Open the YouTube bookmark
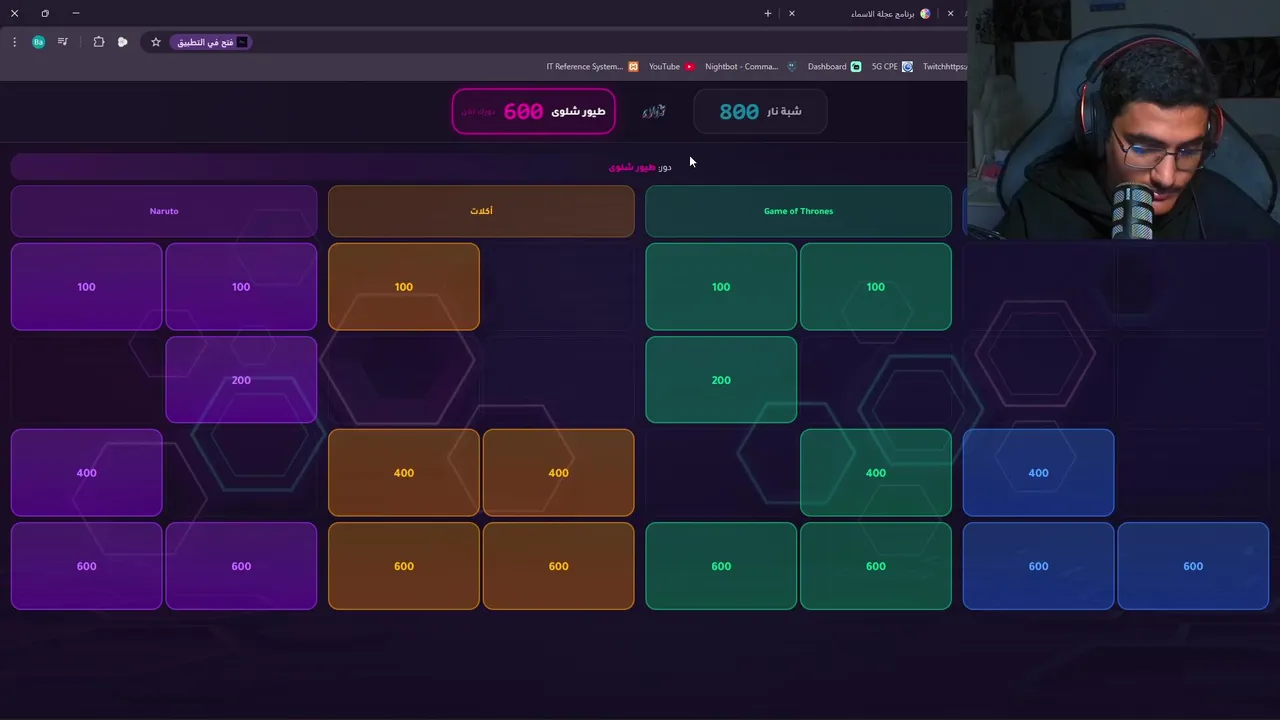 [671, 67]
